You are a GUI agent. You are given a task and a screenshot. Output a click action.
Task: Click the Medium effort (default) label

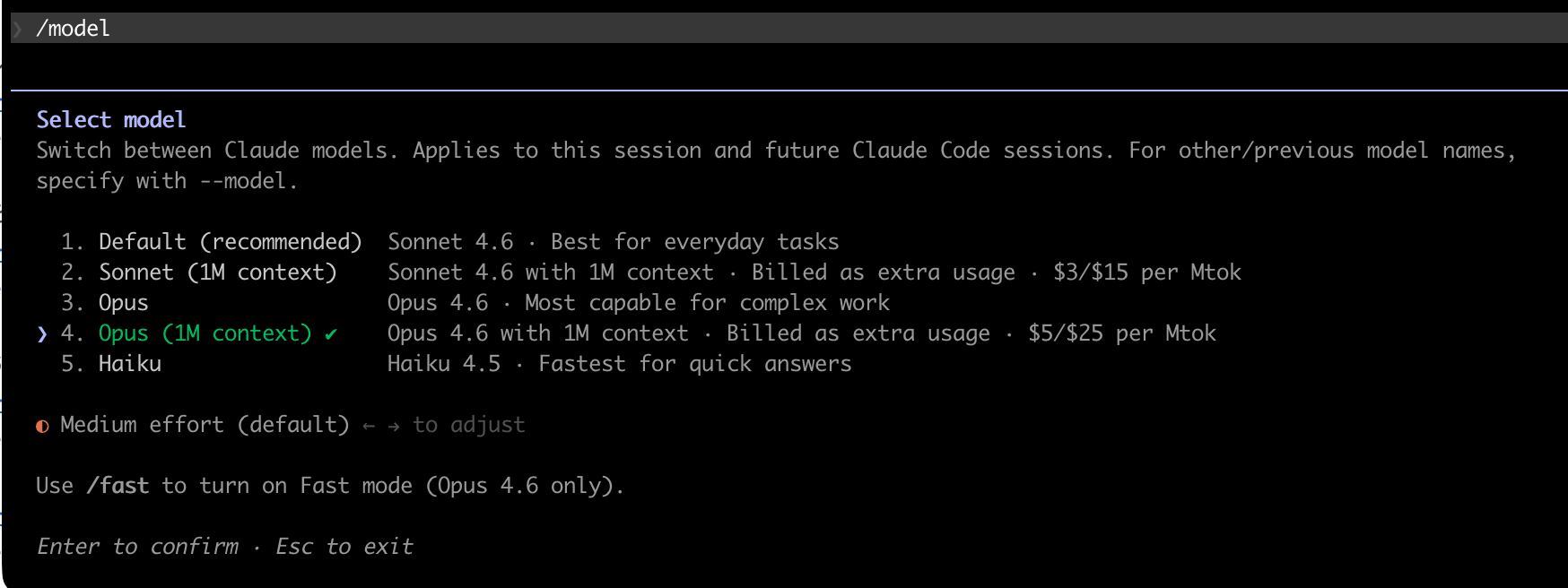(205, 425)
